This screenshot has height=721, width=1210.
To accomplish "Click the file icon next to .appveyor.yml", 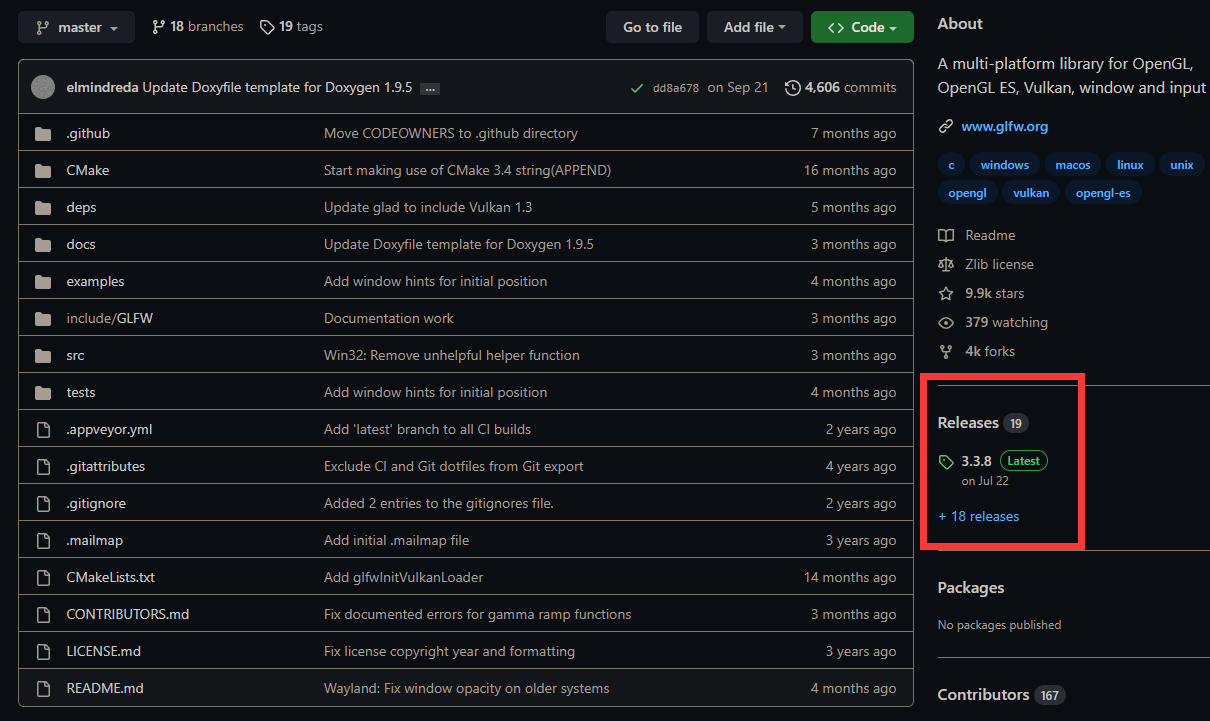I will pos(43,429).
